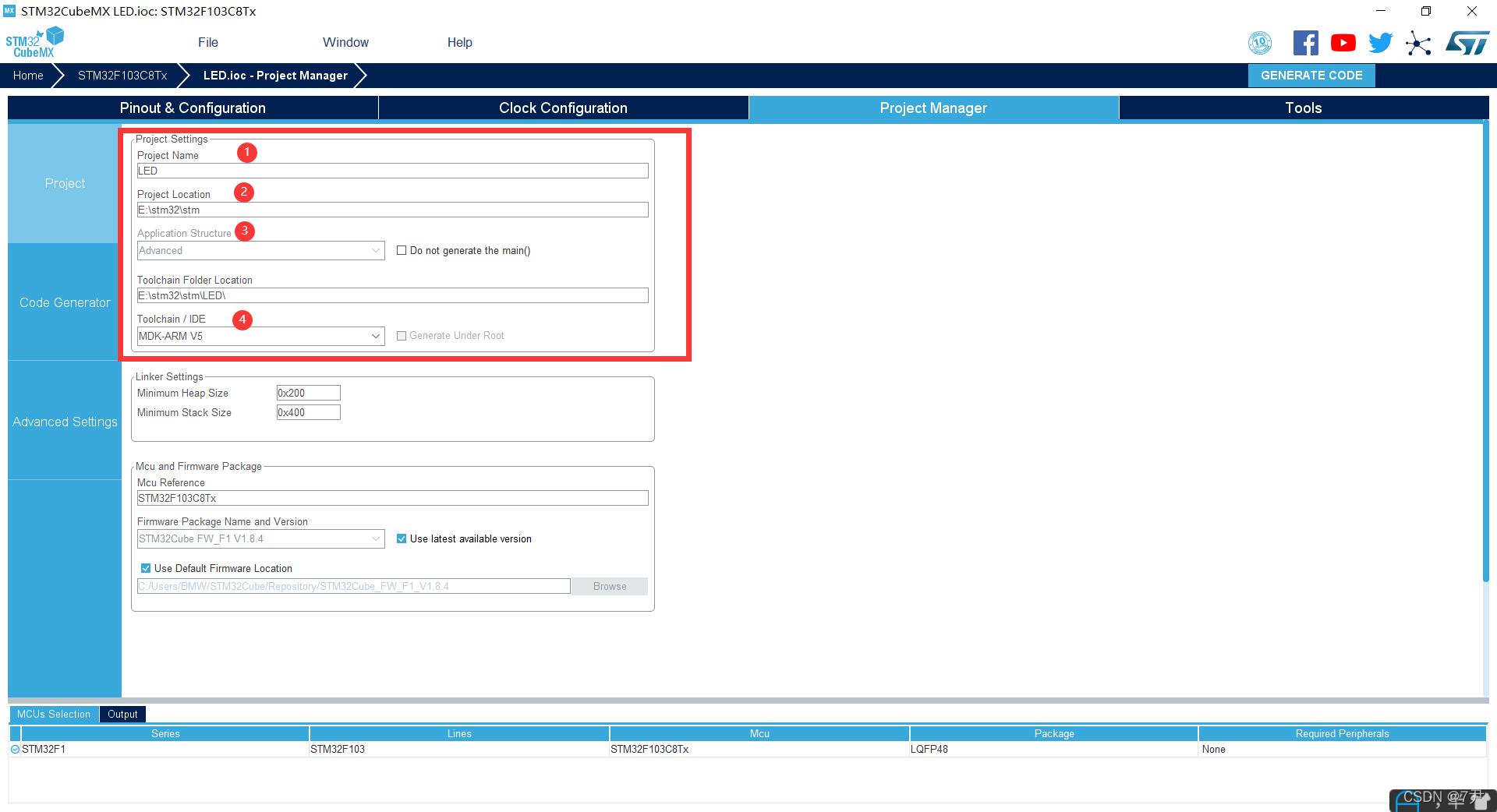Click the STM32F1 series row check icon
The height and width of the screenshot is (812, 1497).
coord(15,749)
